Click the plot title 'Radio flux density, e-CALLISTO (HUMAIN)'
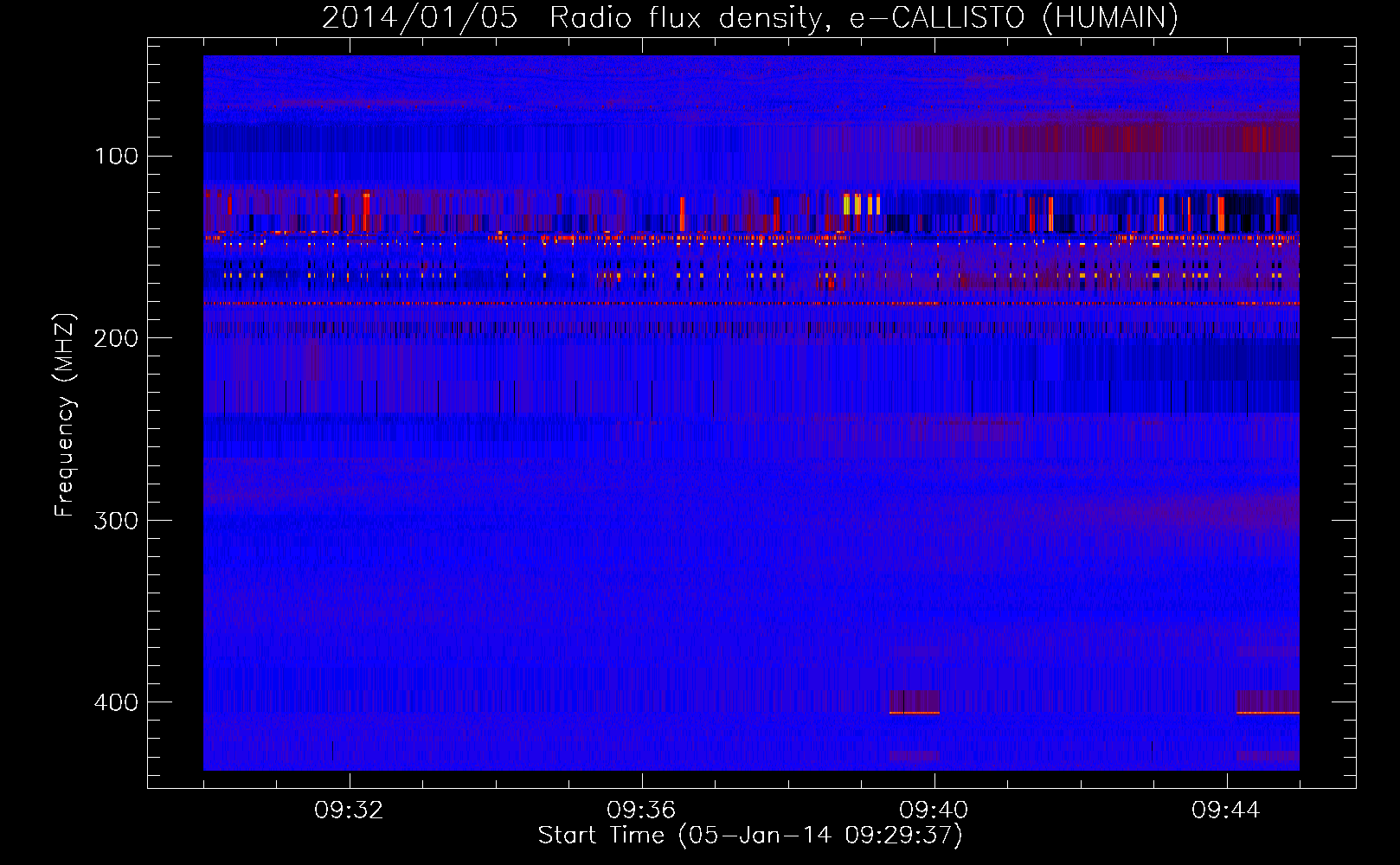1400x865 pixels. tap(864, 18)
